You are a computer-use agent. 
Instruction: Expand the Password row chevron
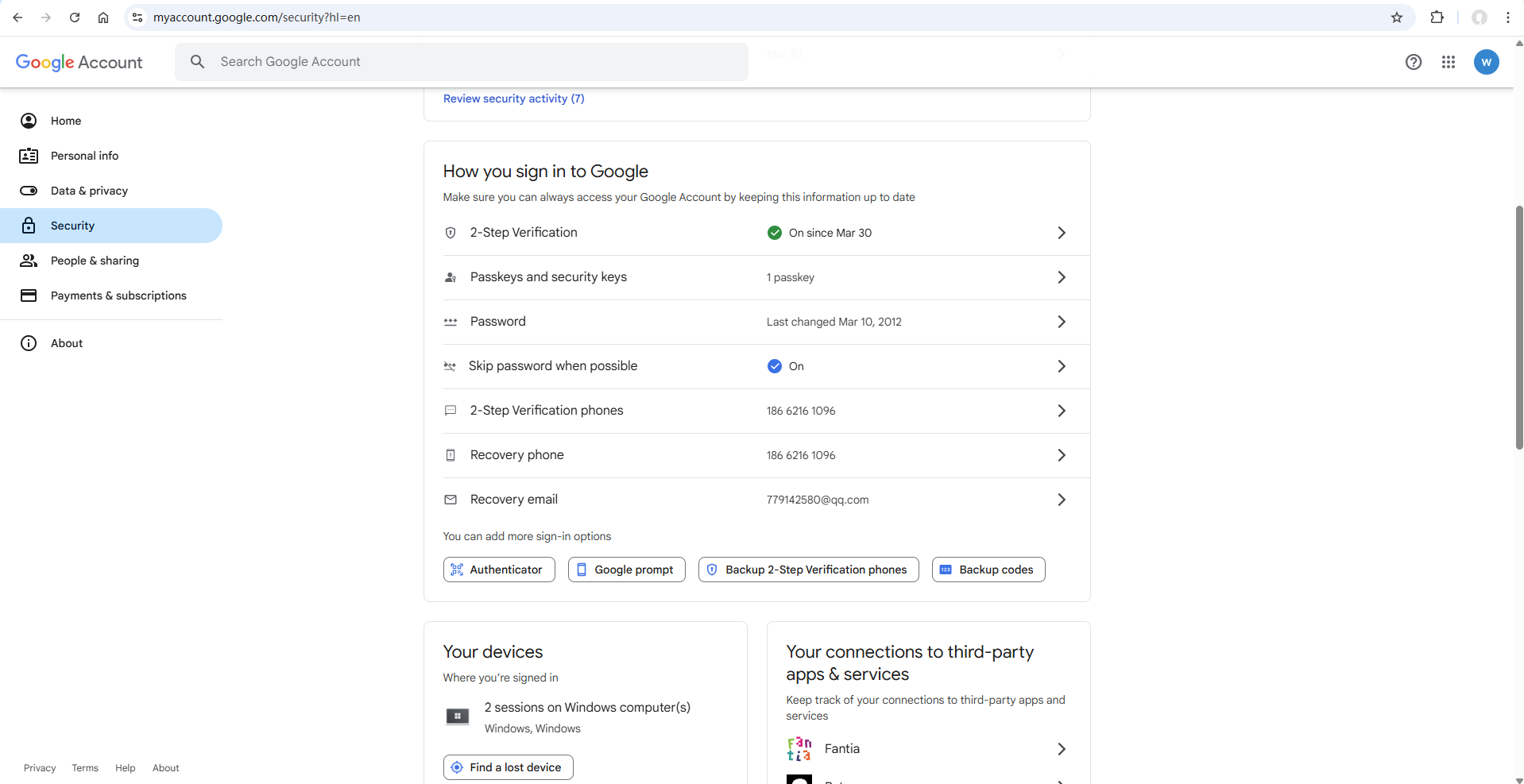(1061, 322)
